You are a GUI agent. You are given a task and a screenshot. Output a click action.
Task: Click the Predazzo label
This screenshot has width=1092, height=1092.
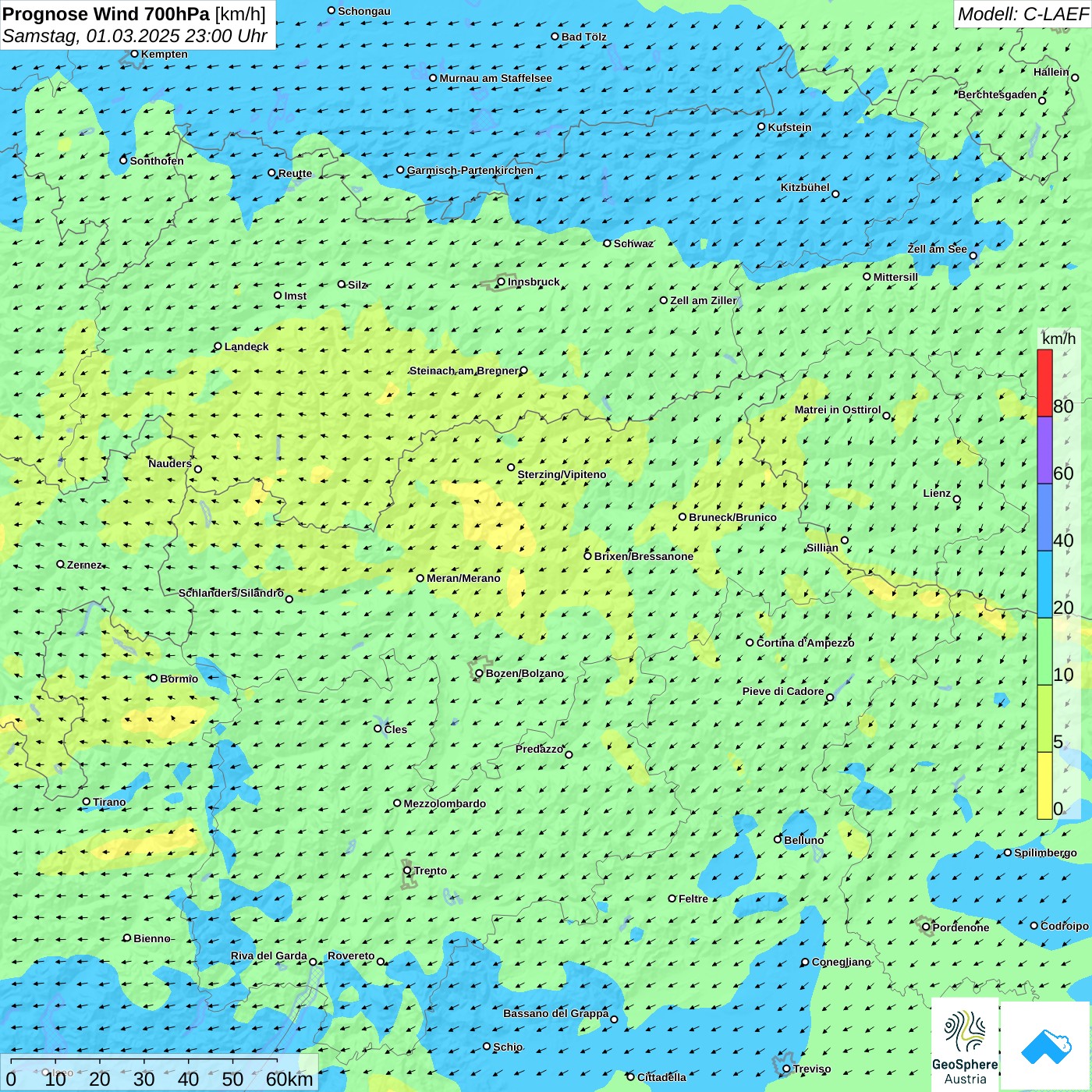click(539, 749)
